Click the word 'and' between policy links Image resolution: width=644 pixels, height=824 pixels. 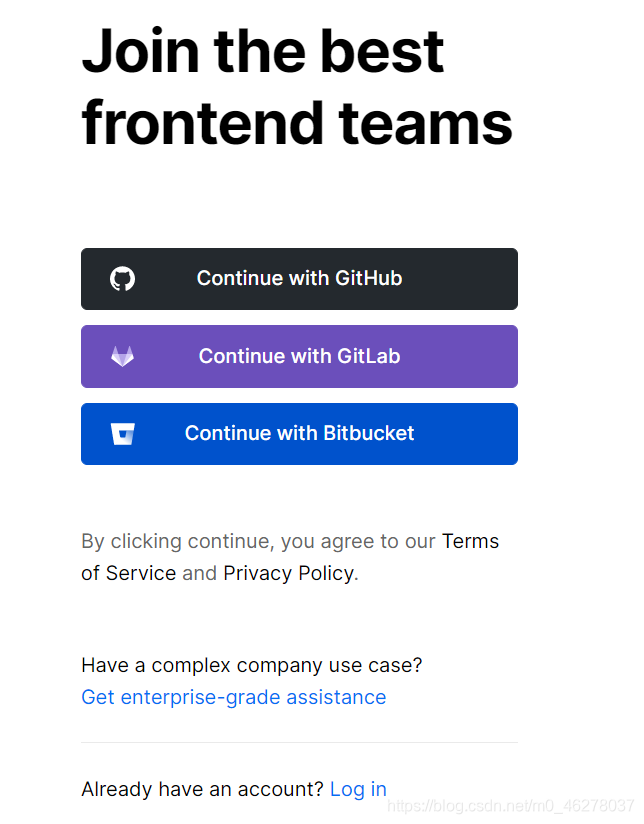[199, 573]
